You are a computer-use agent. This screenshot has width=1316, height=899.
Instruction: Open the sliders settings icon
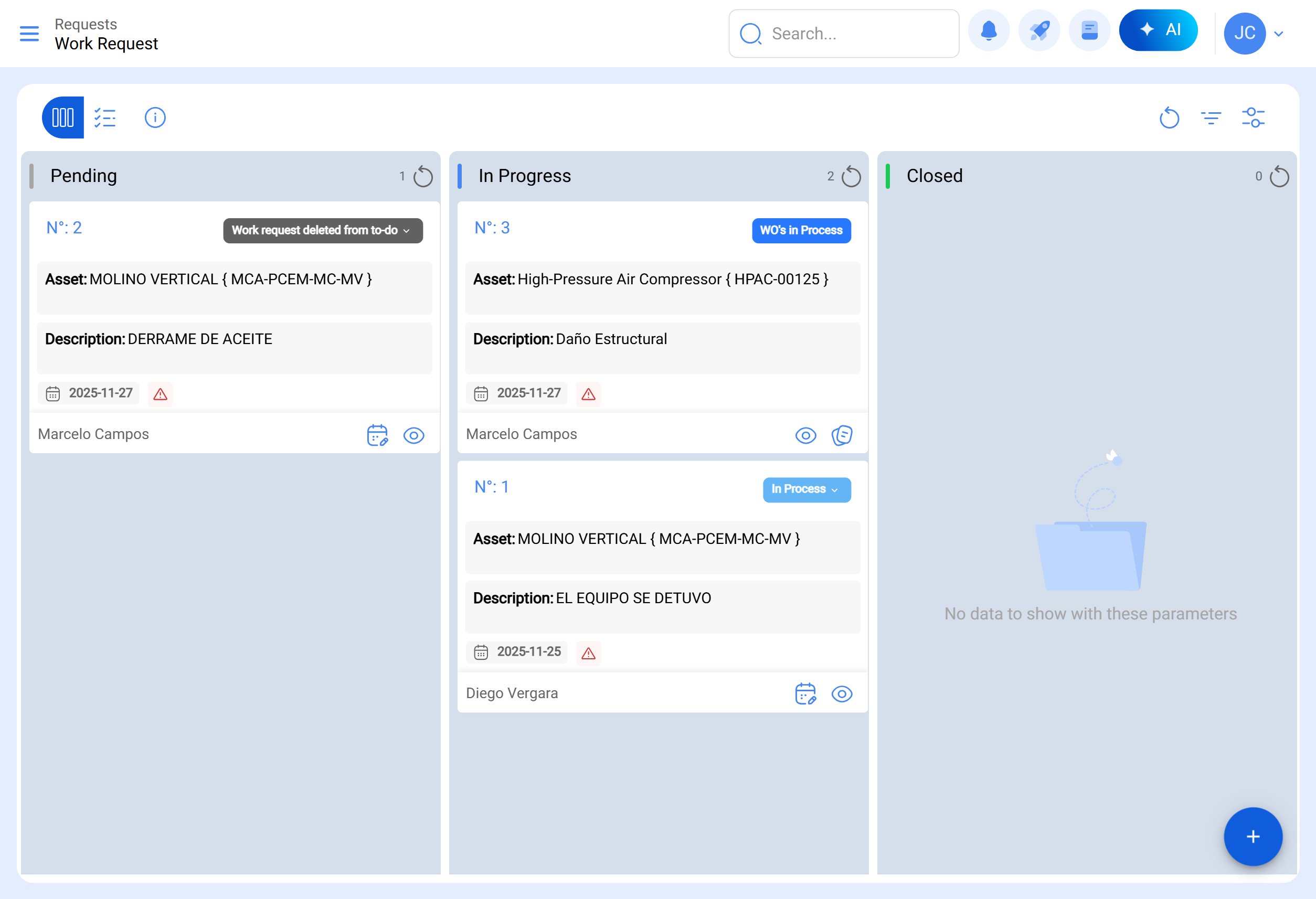1253,118
